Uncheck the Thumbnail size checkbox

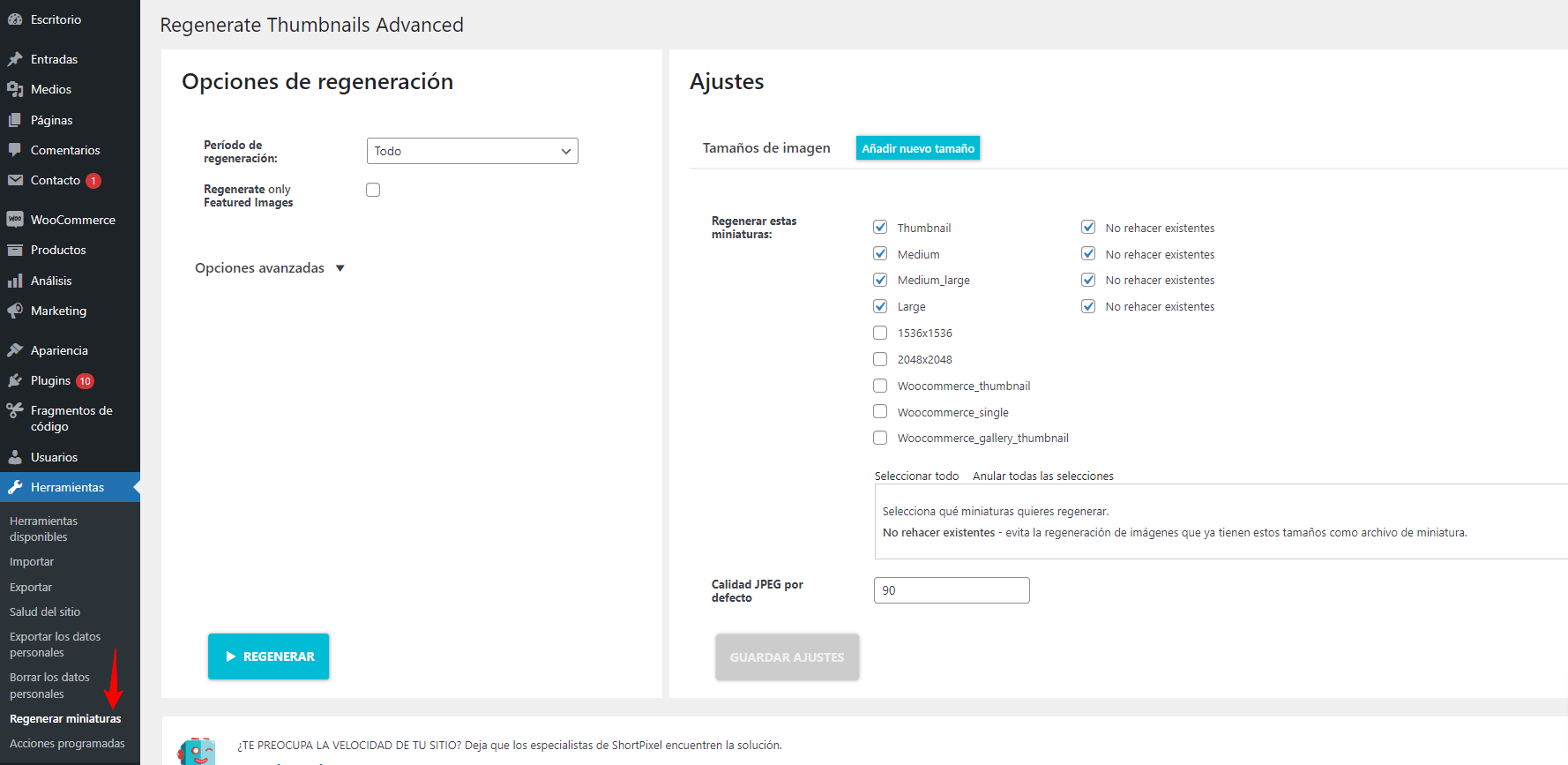click(x=880, y=227)
